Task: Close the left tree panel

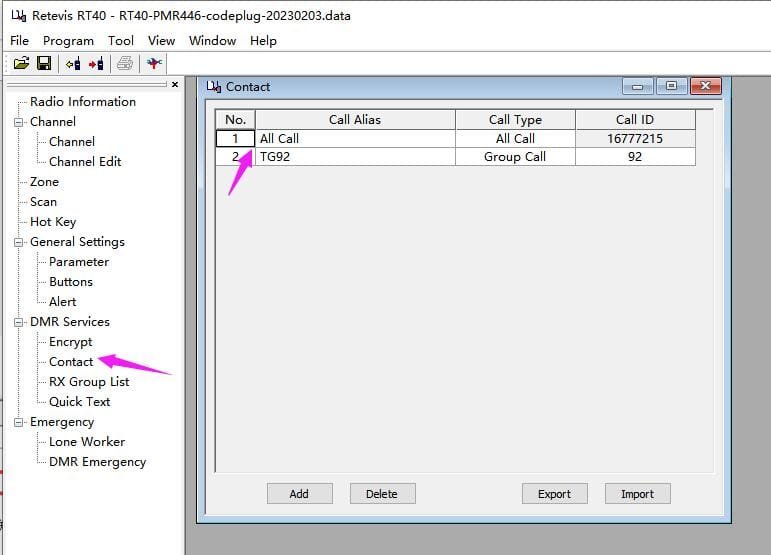Action: 175,85
